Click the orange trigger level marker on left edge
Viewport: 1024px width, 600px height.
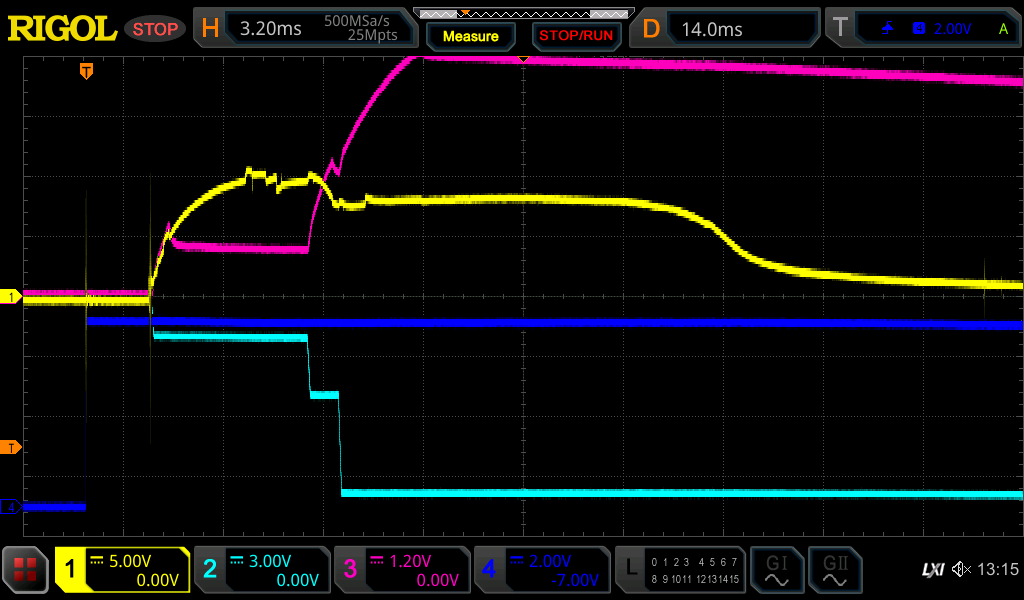[x=11, y=446]
